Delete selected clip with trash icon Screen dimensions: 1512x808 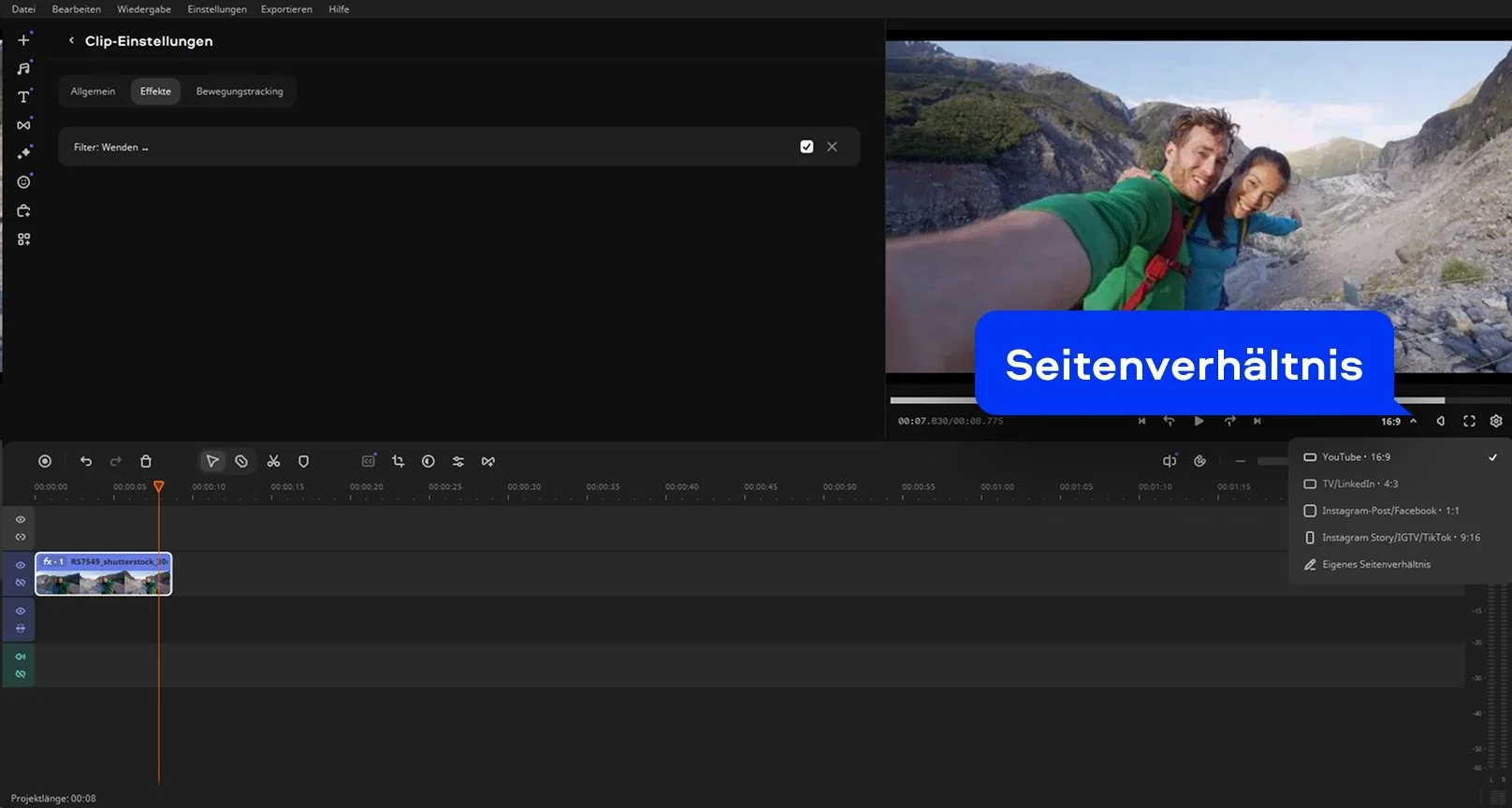coord(146,461)
